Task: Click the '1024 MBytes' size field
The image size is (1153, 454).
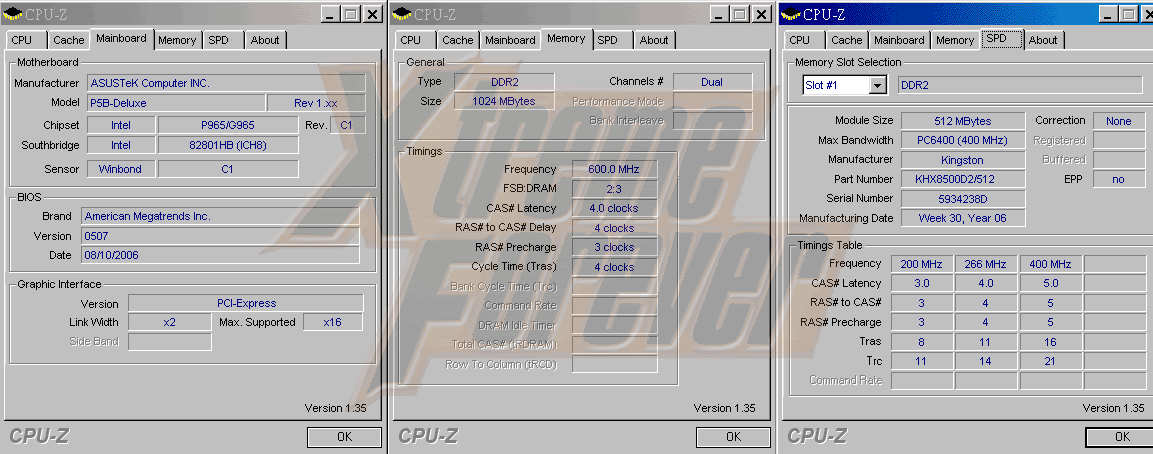Action: (504, 101)
